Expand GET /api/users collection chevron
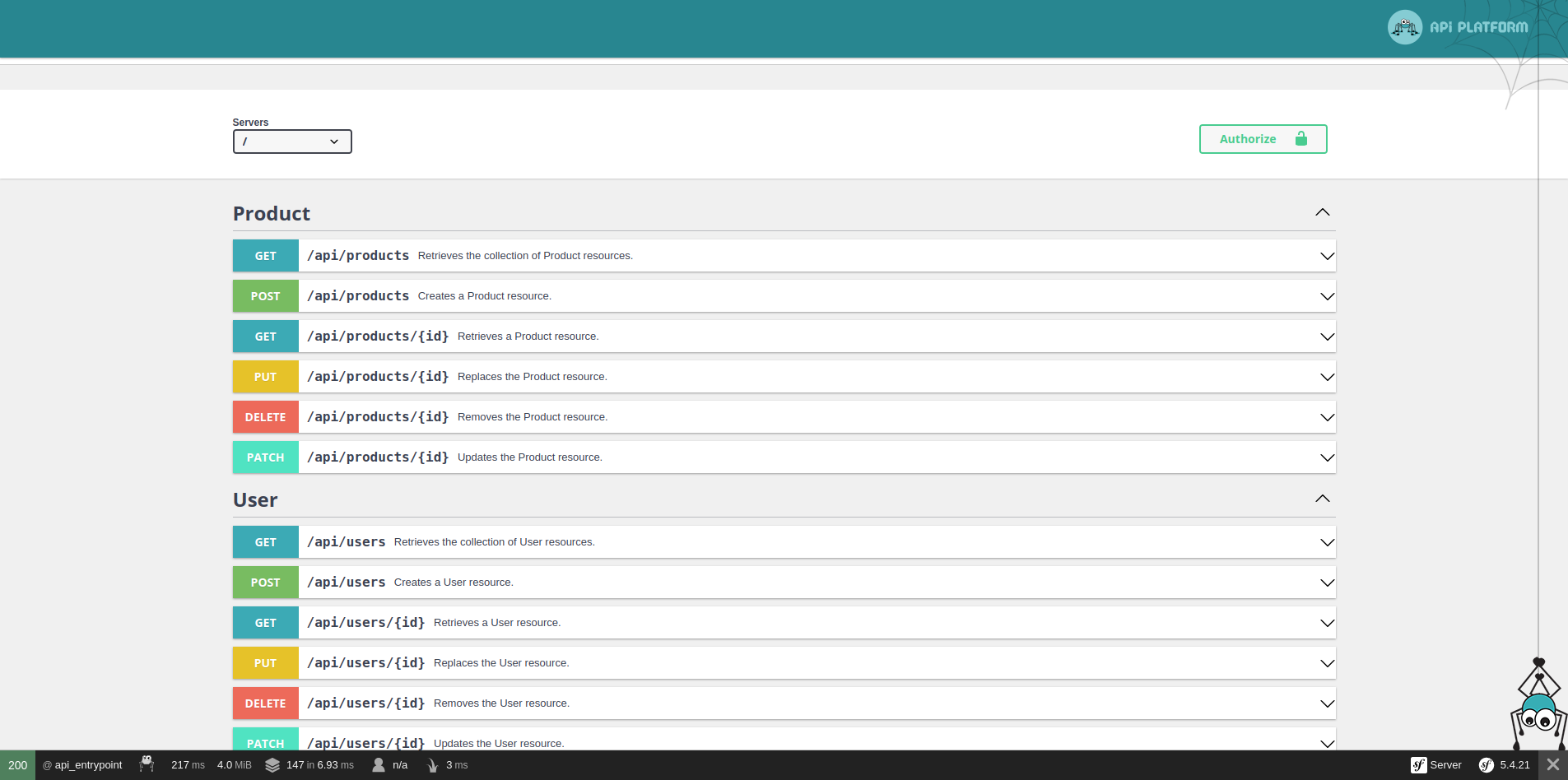This screenshot has width=1568, height=780. point(1328,542)
